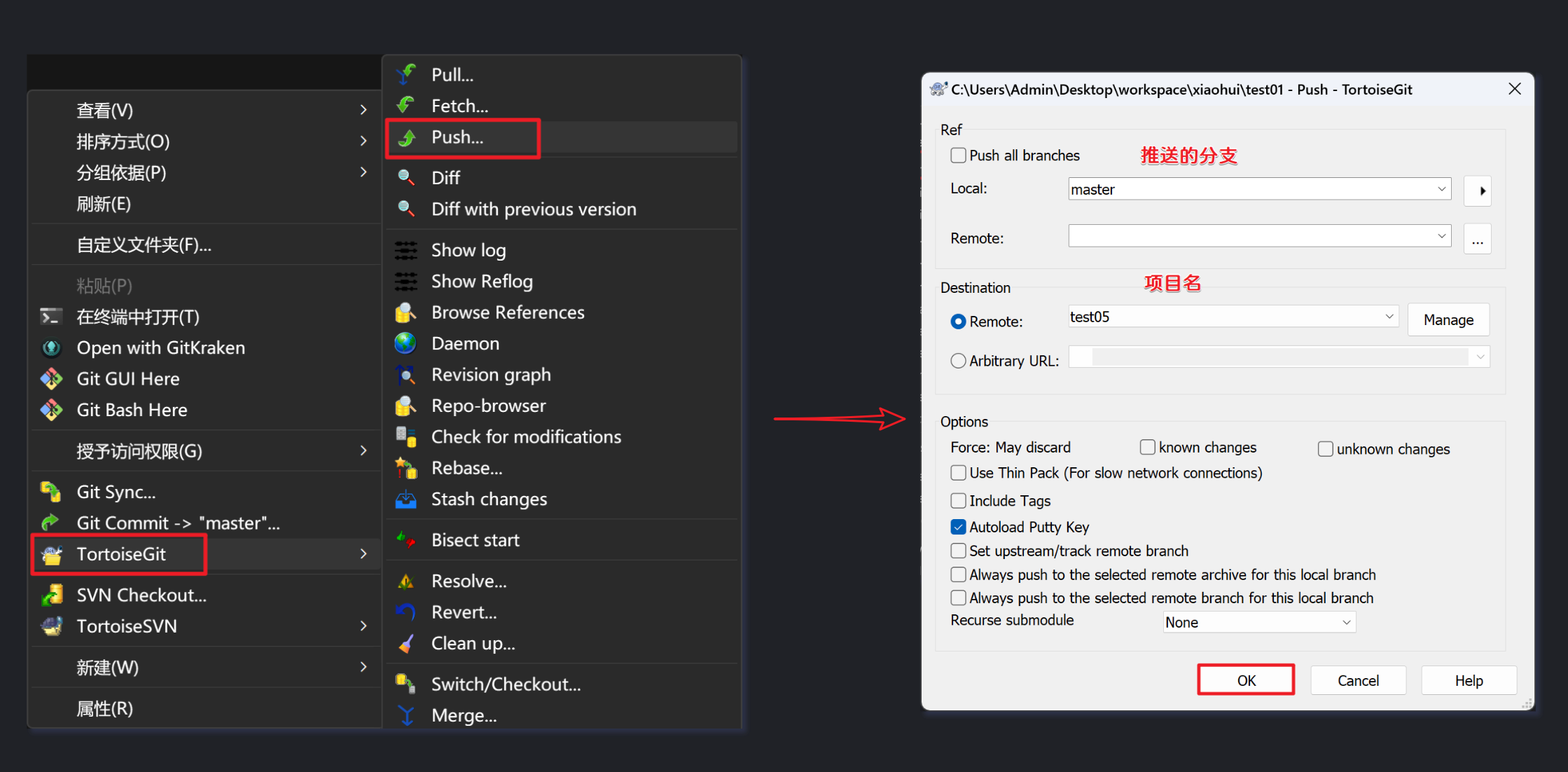
Task: Click the Fetch menu icon
Action: coord(406,106)
